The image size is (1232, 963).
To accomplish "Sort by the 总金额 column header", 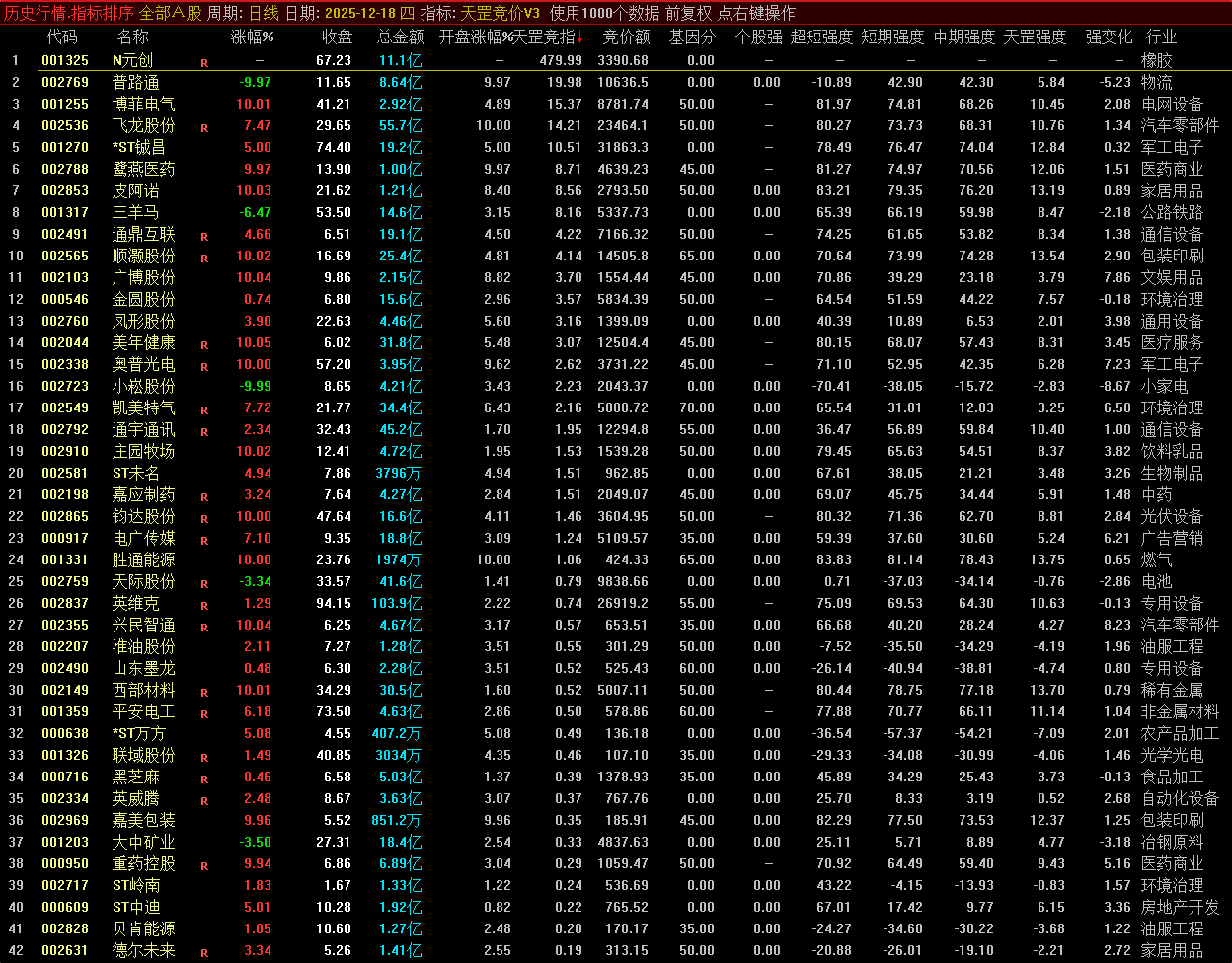I will point(400,37).
